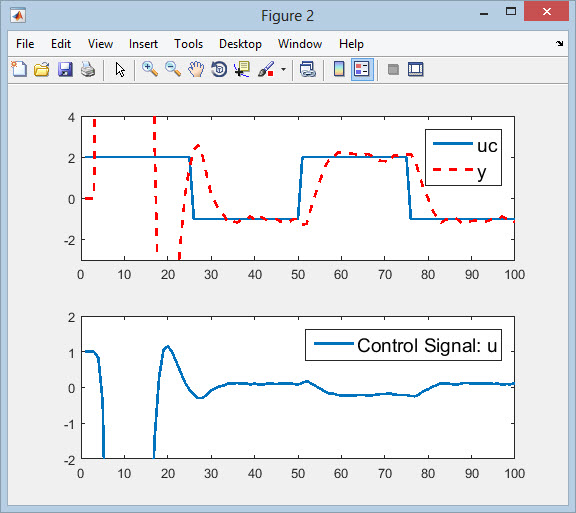
Task: Open a file using folder icon
Action: tap(42, 69)
